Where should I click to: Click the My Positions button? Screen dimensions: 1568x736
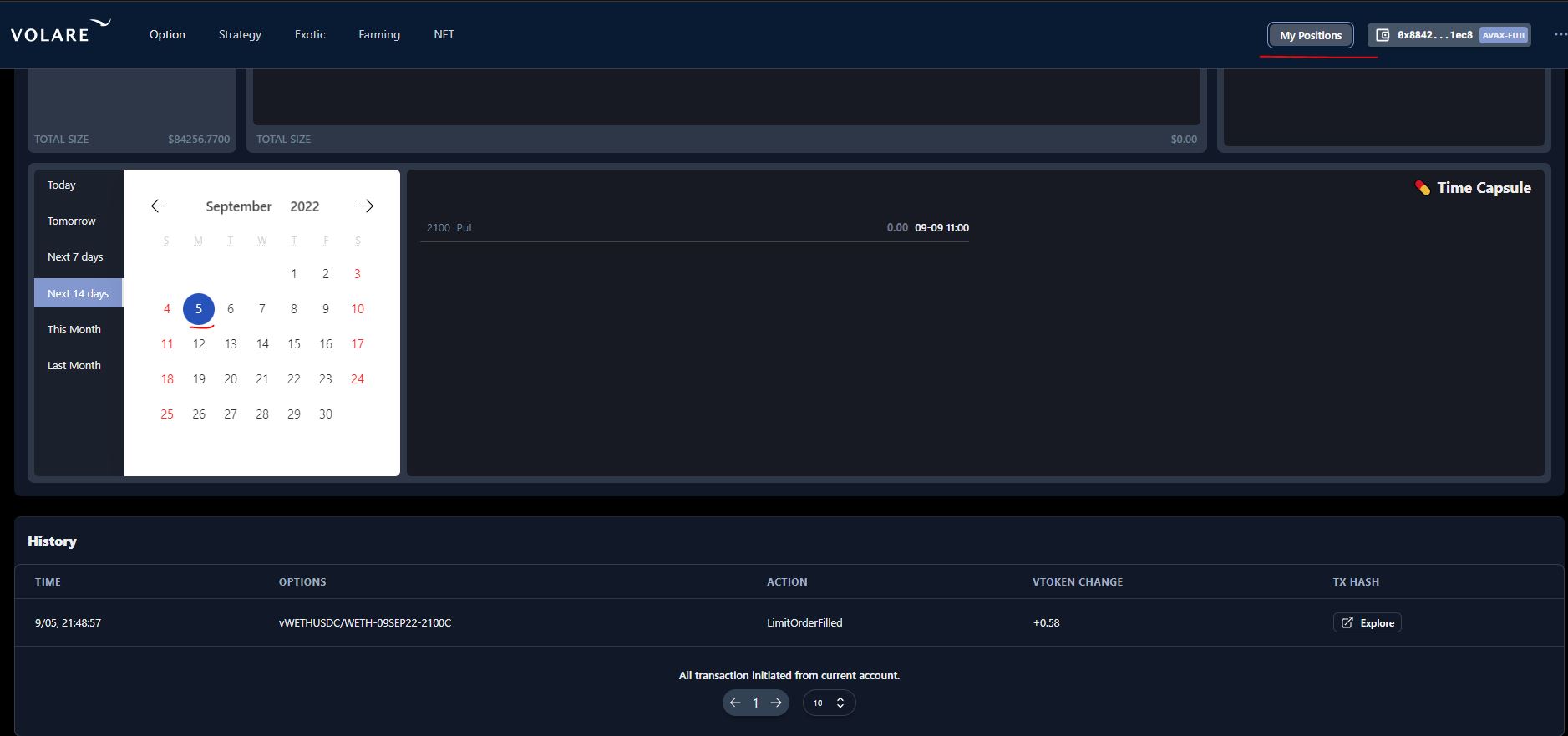coord(1311,35)
